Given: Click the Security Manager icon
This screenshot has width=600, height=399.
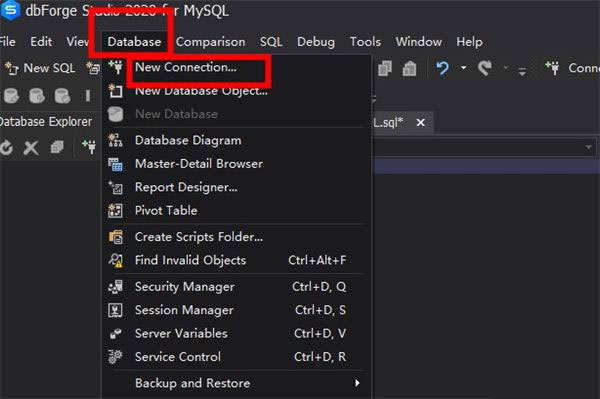Looking at the screenshot, I should click(x=115, y=287).
